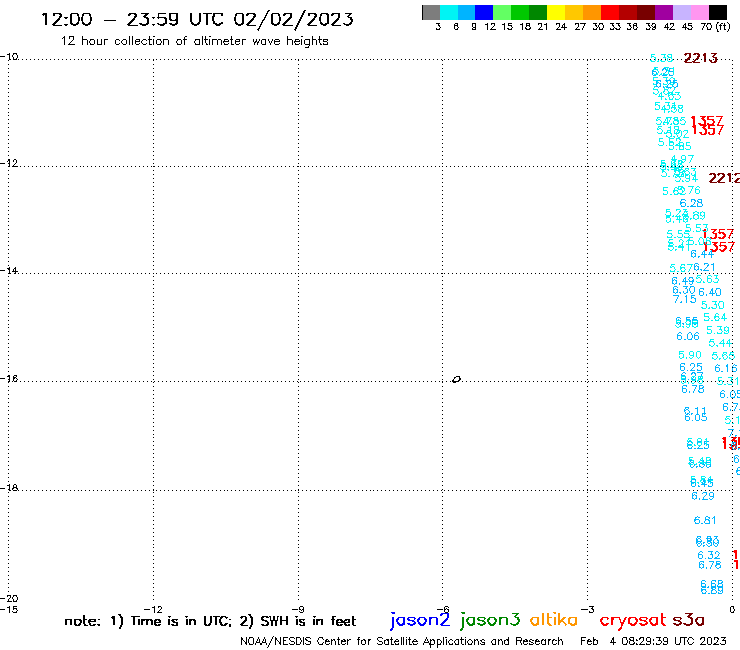
Task: Click the '-3' longitude axis label
Action: 587,609
